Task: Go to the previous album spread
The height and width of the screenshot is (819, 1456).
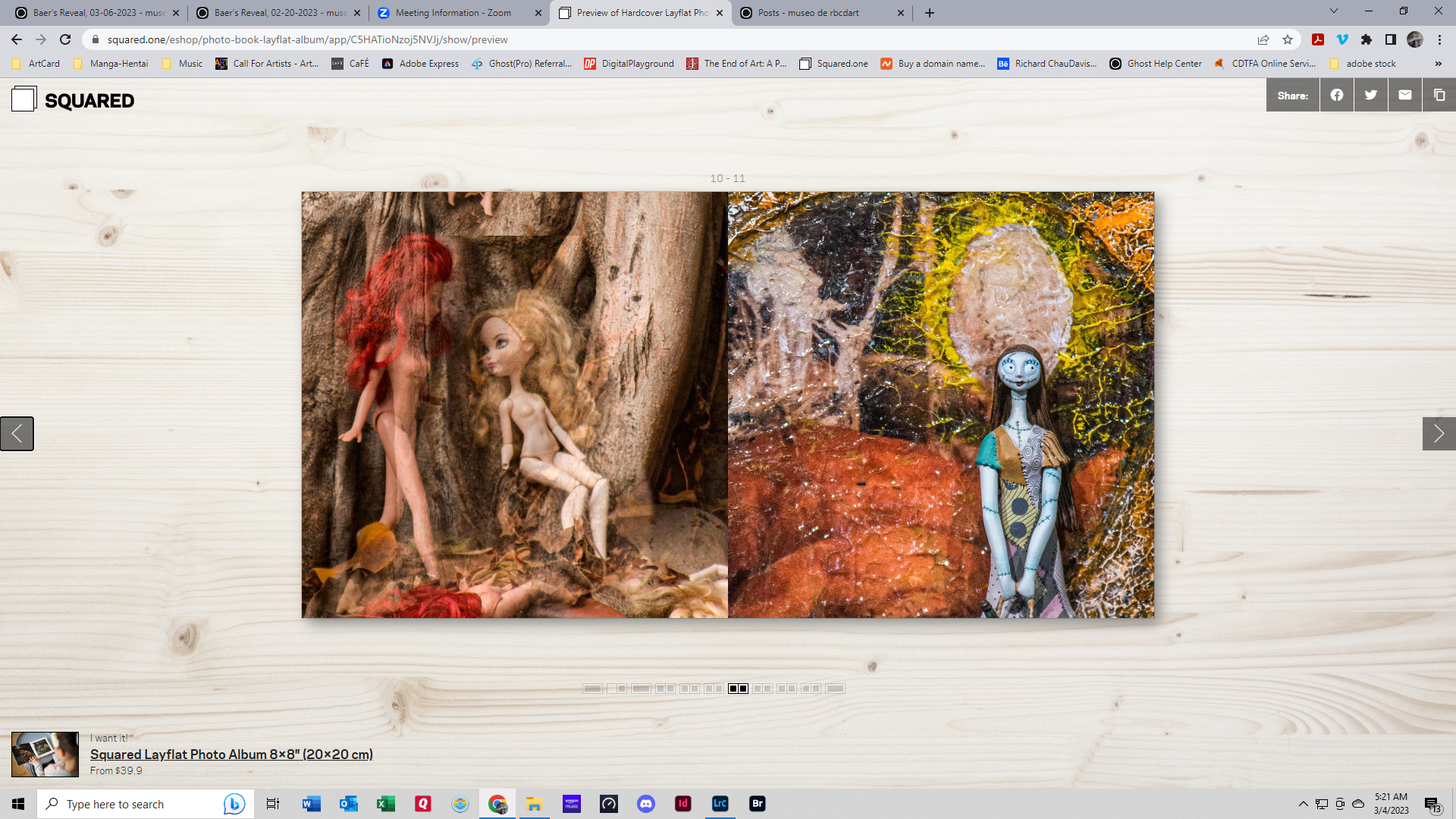Action: click(17, 434)
